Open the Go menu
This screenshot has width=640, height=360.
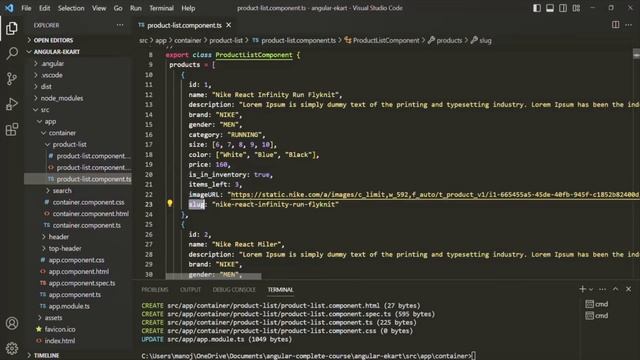coord(118,8)
